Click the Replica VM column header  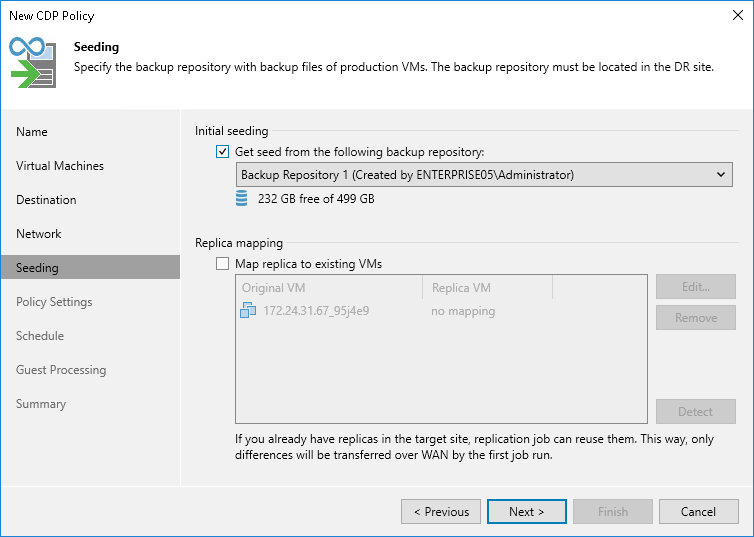[488, 287]
